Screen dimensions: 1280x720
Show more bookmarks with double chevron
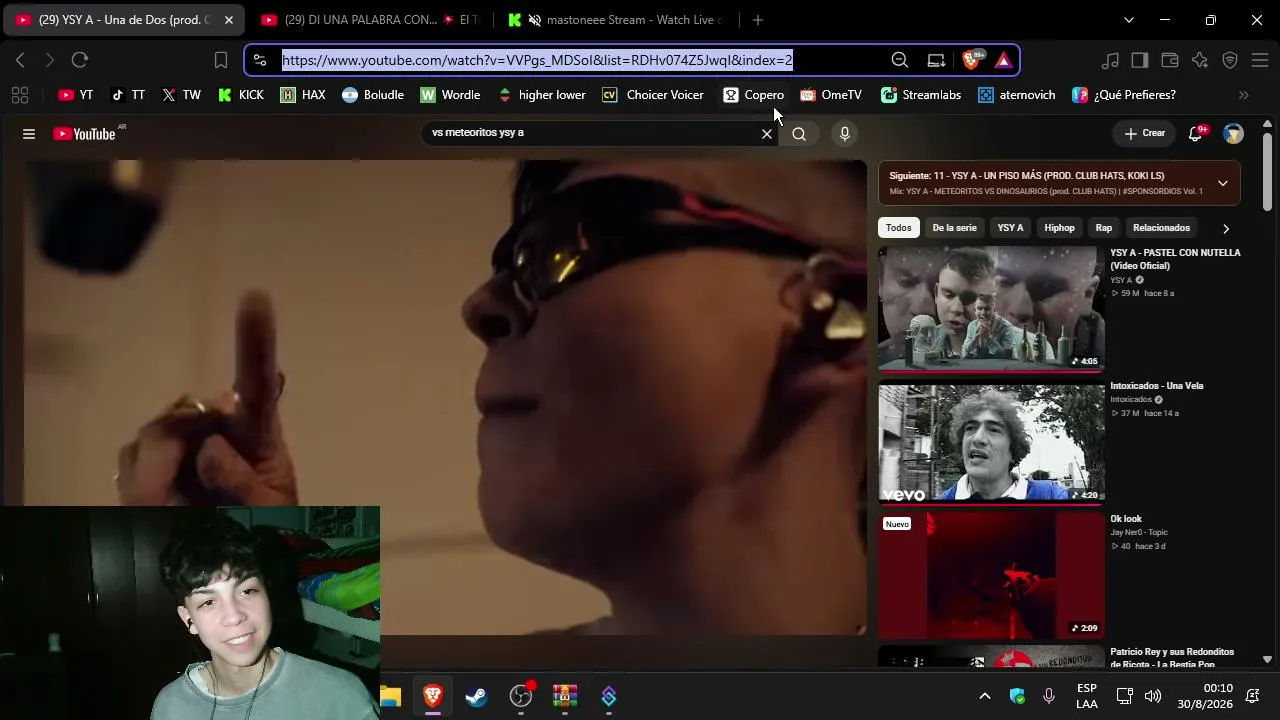point(1244,95)
